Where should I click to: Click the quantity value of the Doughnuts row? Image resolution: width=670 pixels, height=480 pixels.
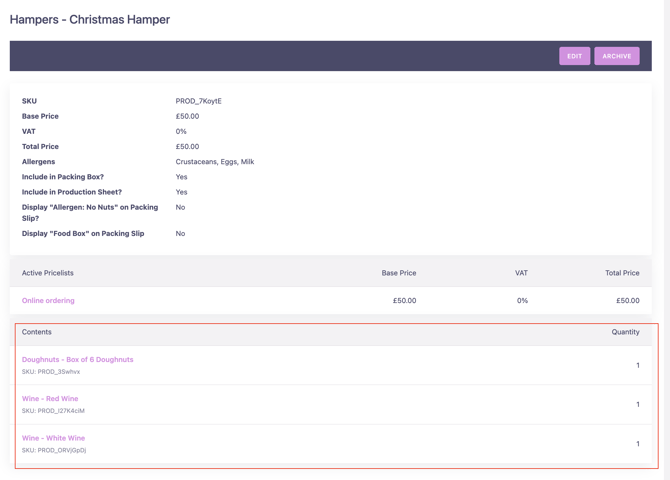(638, 365)
